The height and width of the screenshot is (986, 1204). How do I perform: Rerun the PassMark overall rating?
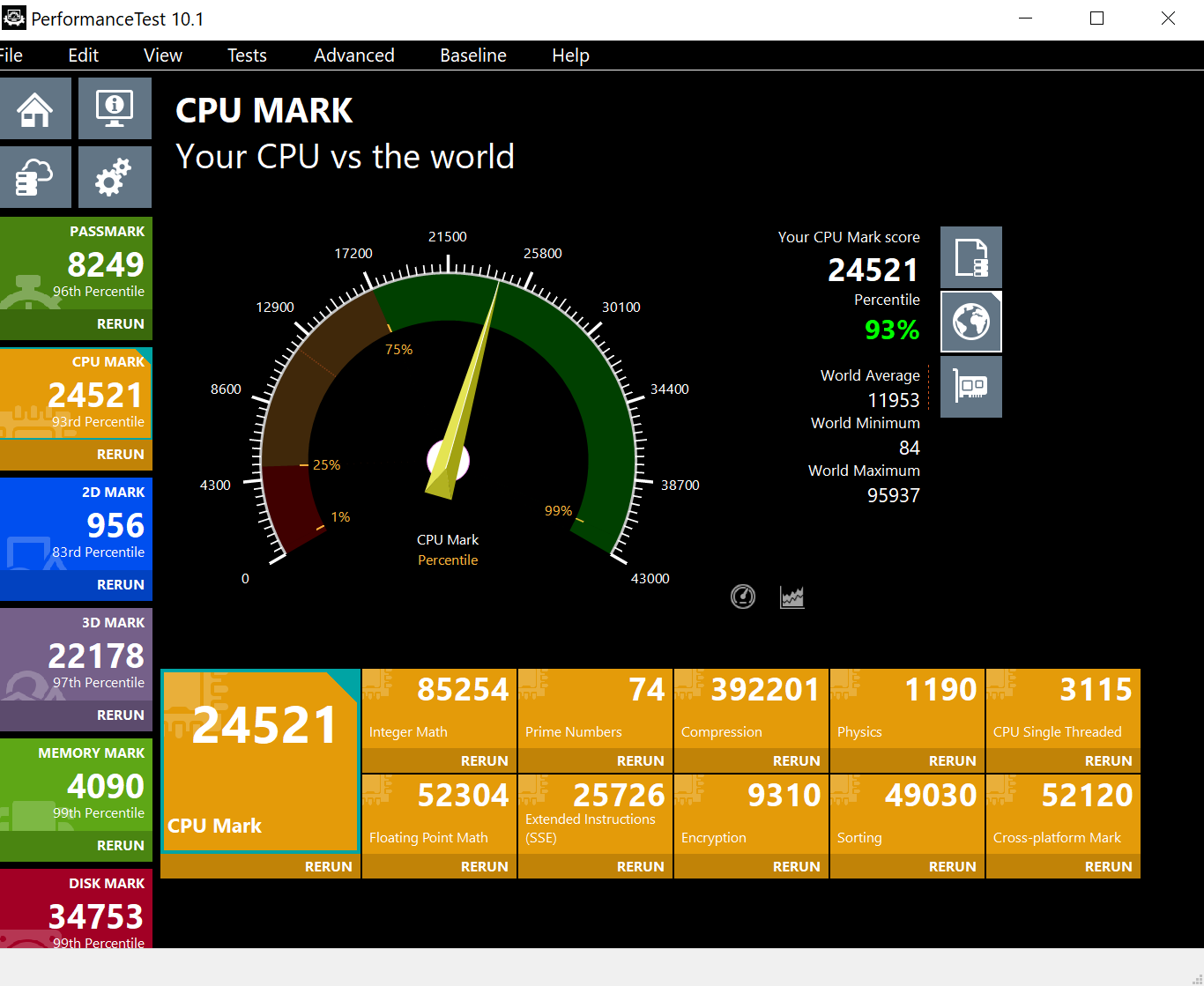click(x=120, y=323)
